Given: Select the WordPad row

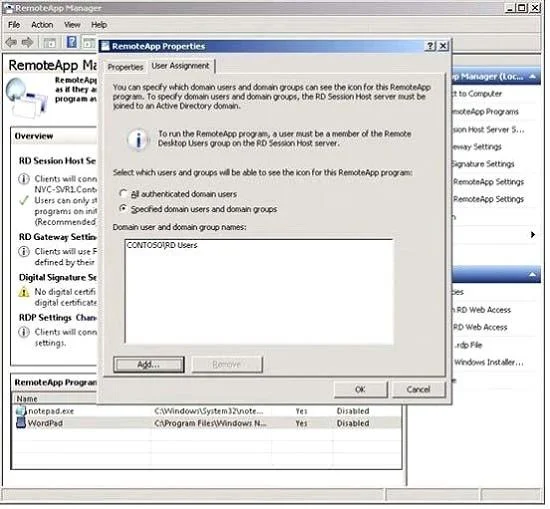Looking at the screenshot, I should pyautogui.click(x=207, y=423).
